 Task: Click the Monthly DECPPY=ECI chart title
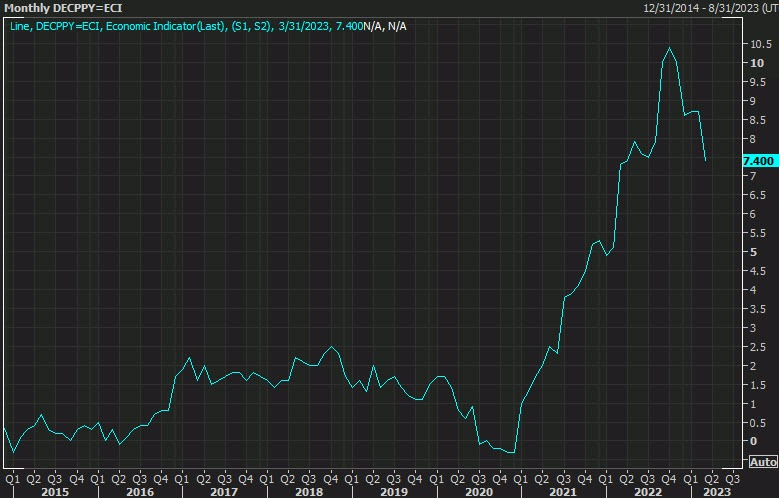(62, 8)
